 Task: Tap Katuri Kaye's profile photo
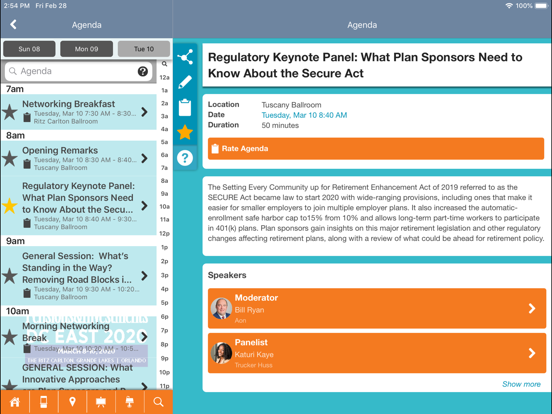(221, 353)
